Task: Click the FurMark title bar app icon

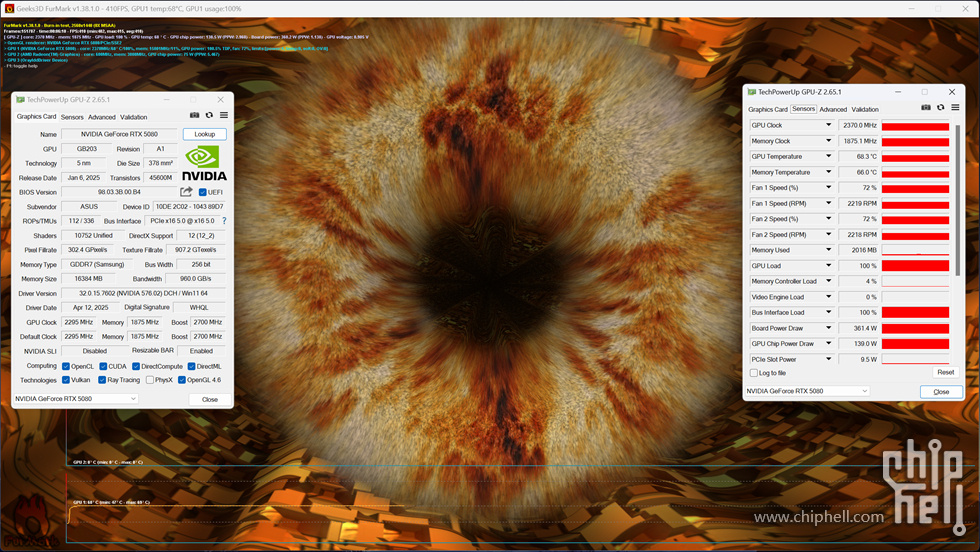Action: (9, 9)
